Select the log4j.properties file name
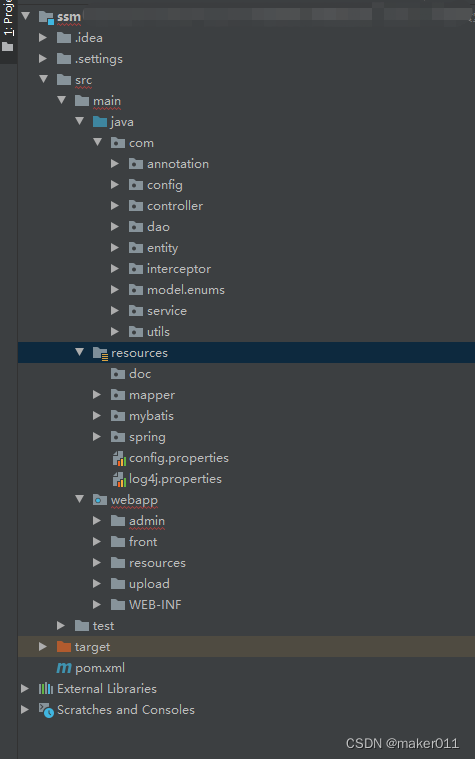Screen dimensions: 475x759 175,479
